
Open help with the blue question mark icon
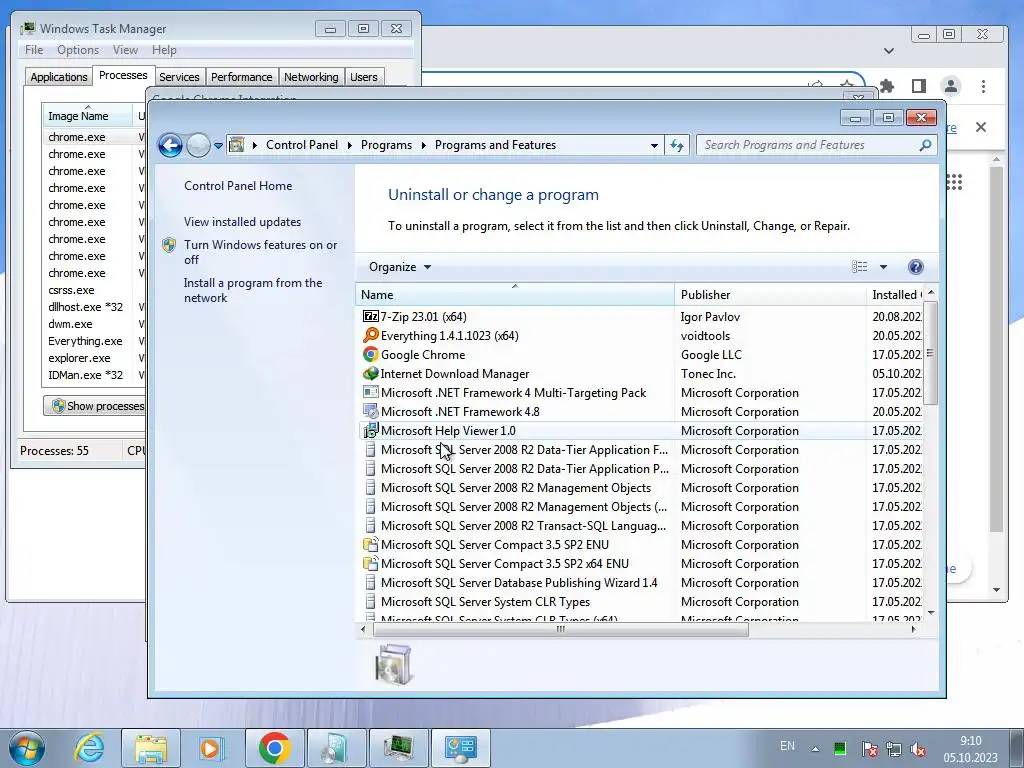(x=916, y=266)
